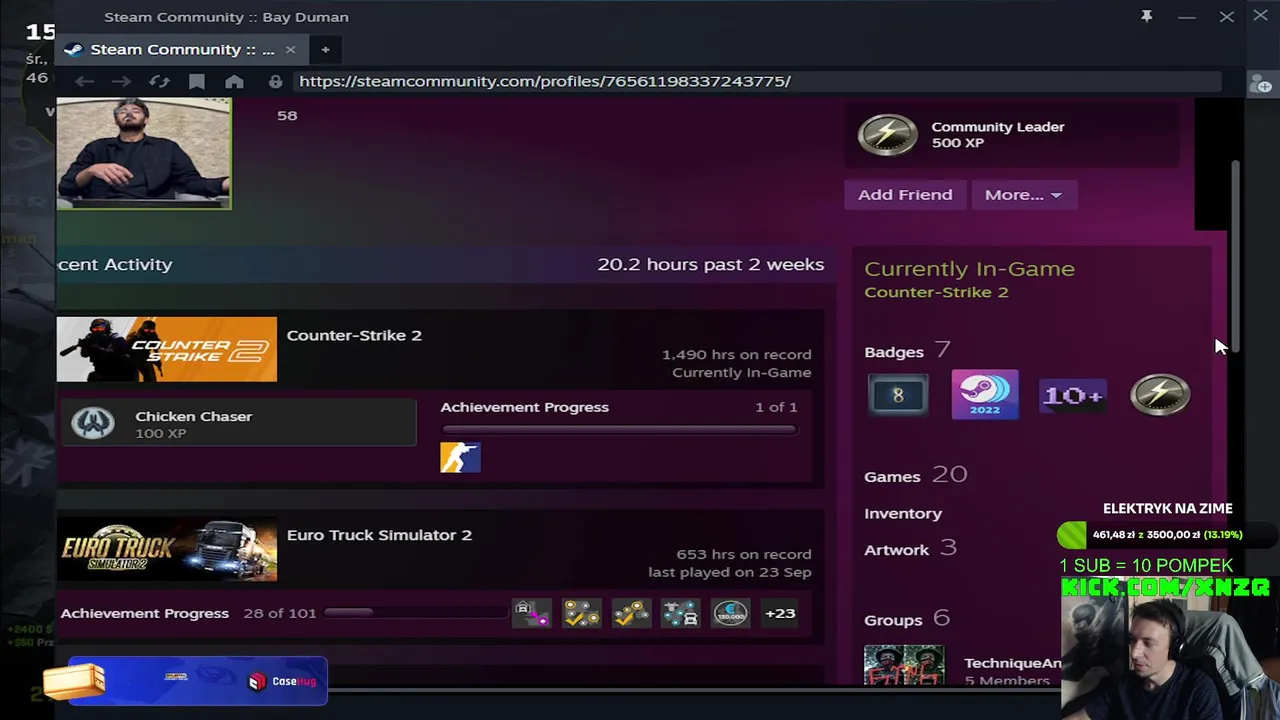Open a new tab with plus button
Viewport: 1280px width, 720px height.
tap(325, 49)
